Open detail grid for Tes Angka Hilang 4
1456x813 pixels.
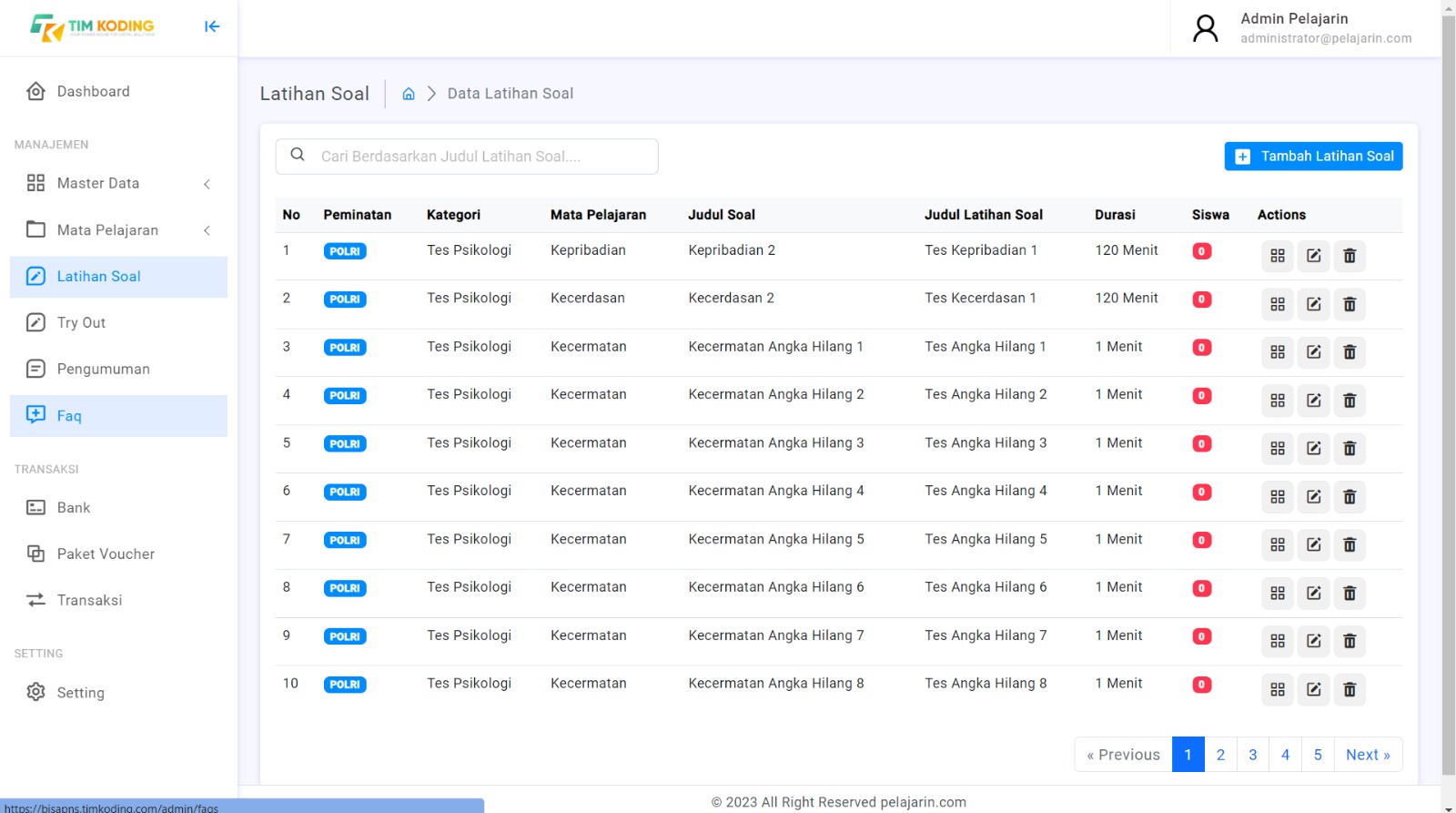pos(1278,497)
